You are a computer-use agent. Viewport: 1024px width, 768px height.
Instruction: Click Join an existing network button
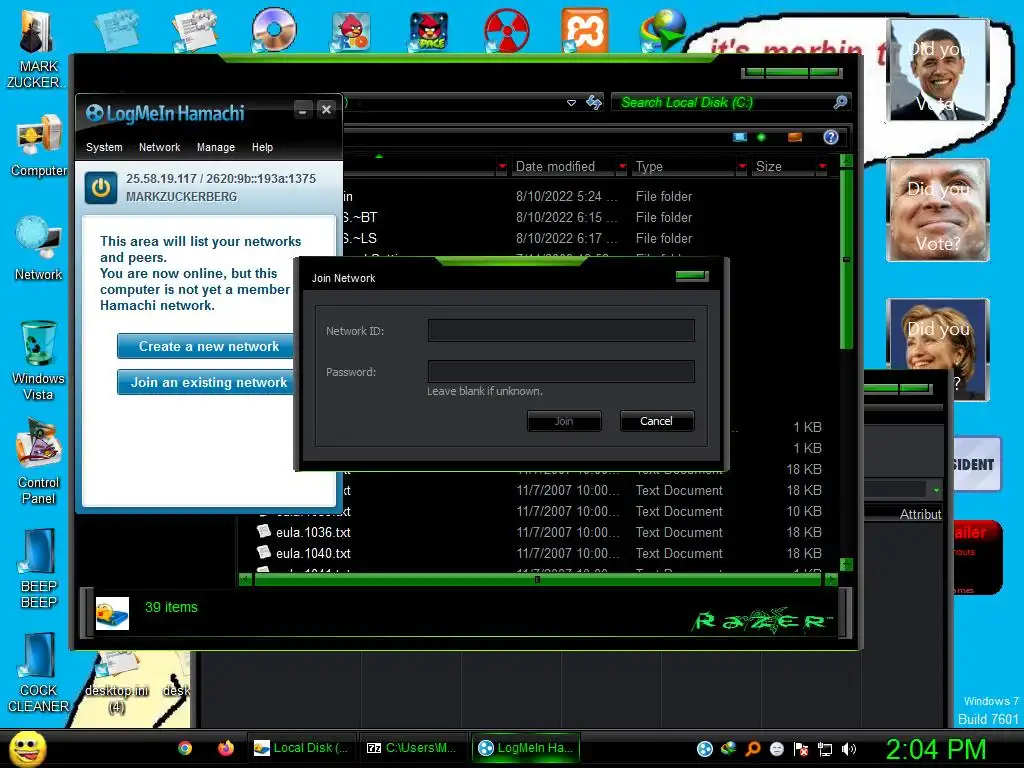208,382
